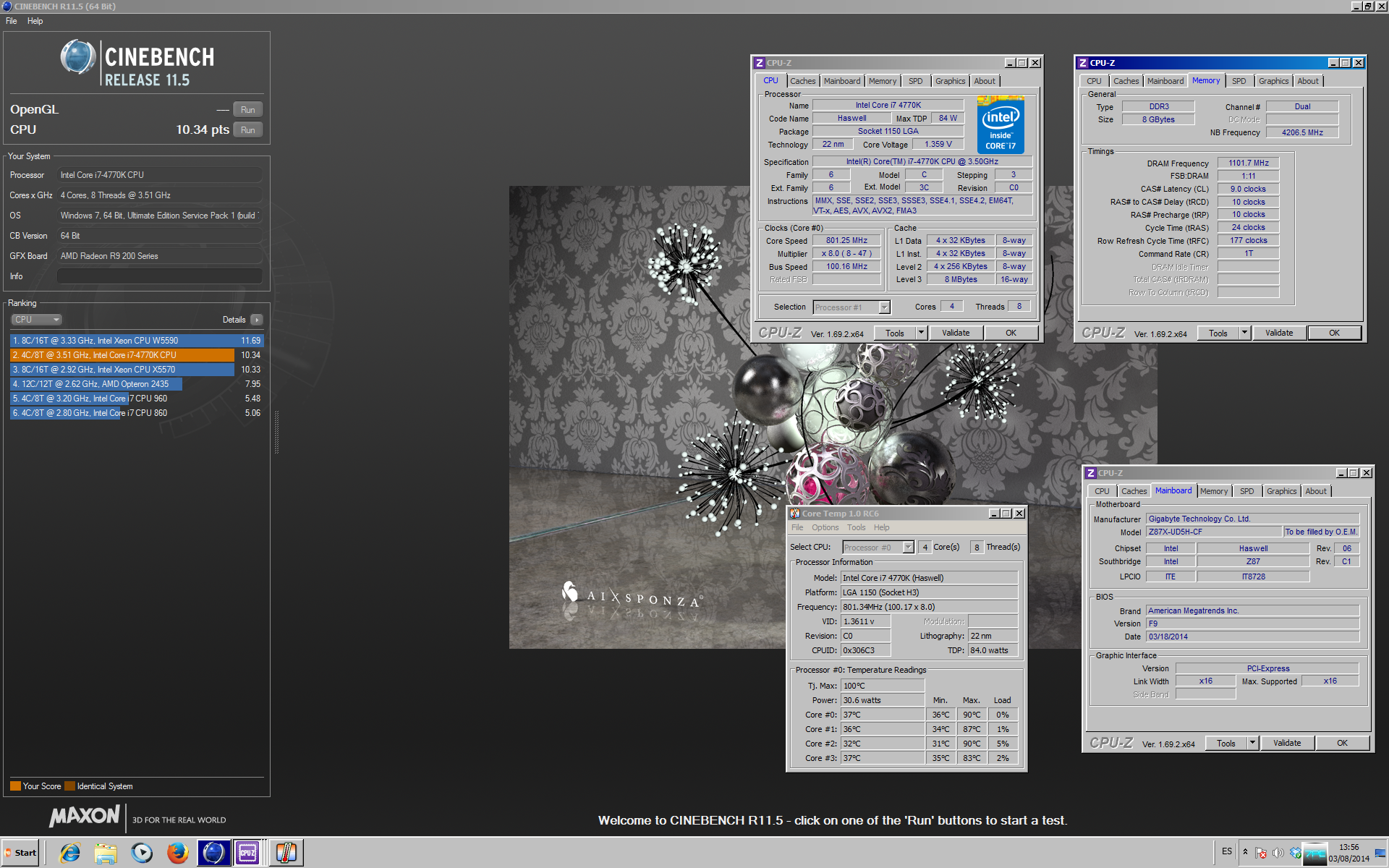
Task: Show hidden system tray icons
Action: click(x=1245, y=851)
